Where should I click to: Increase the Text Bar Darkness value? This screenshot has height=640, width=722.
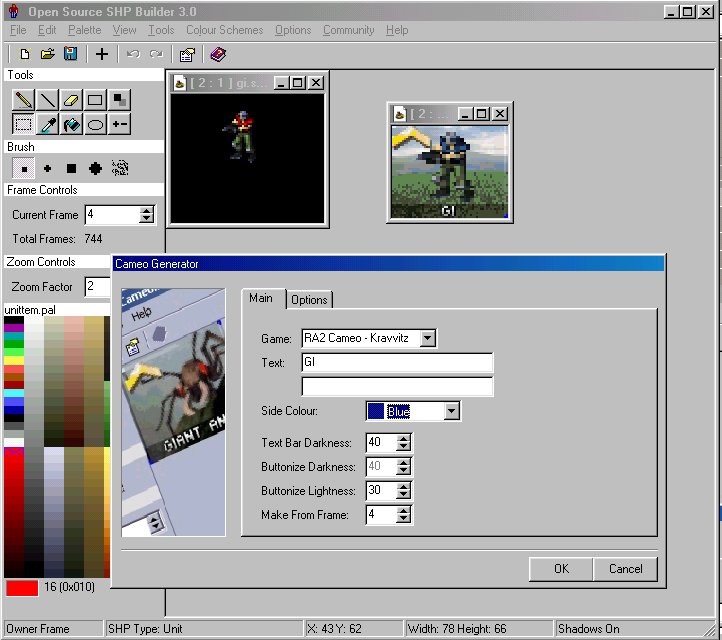pyautogui.click(x=403, y=438)
